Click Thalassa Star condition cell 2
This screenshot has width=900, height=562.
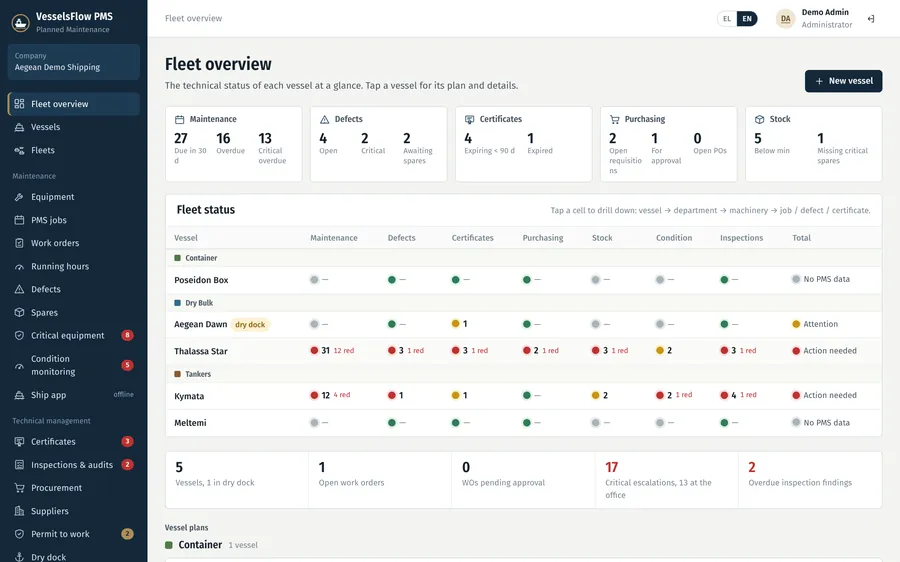point(664,350)
